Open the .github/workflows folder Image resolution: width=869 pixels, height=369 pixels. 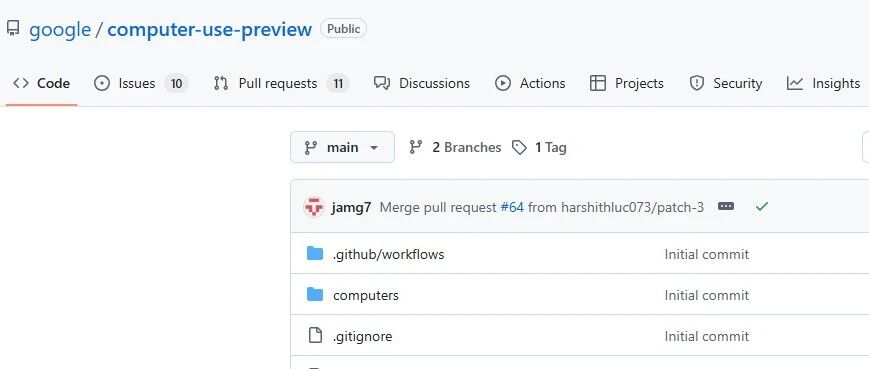389,254
